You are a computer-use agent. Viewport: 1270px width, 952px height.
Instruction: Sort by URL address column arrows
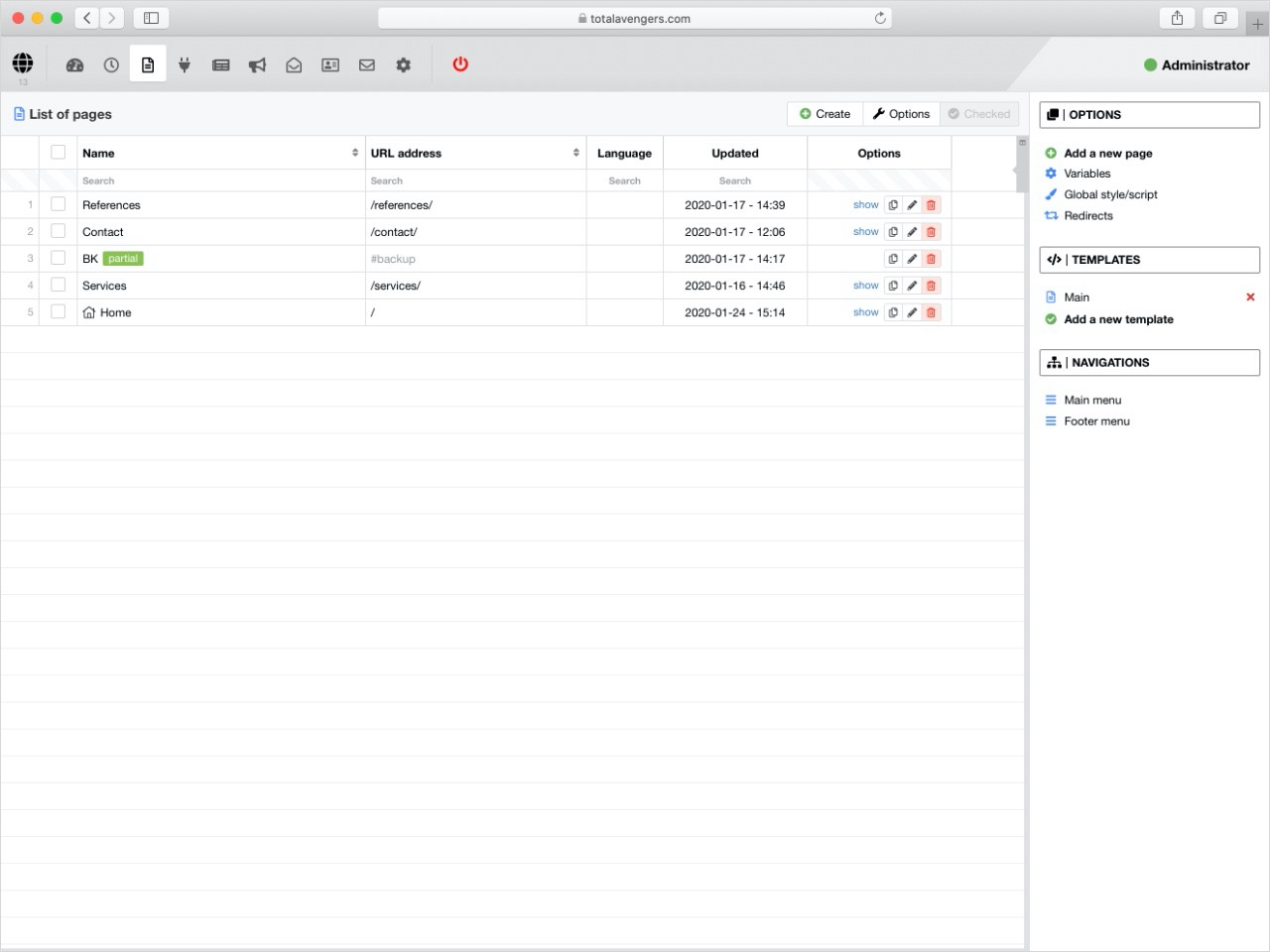pos(576,153)
